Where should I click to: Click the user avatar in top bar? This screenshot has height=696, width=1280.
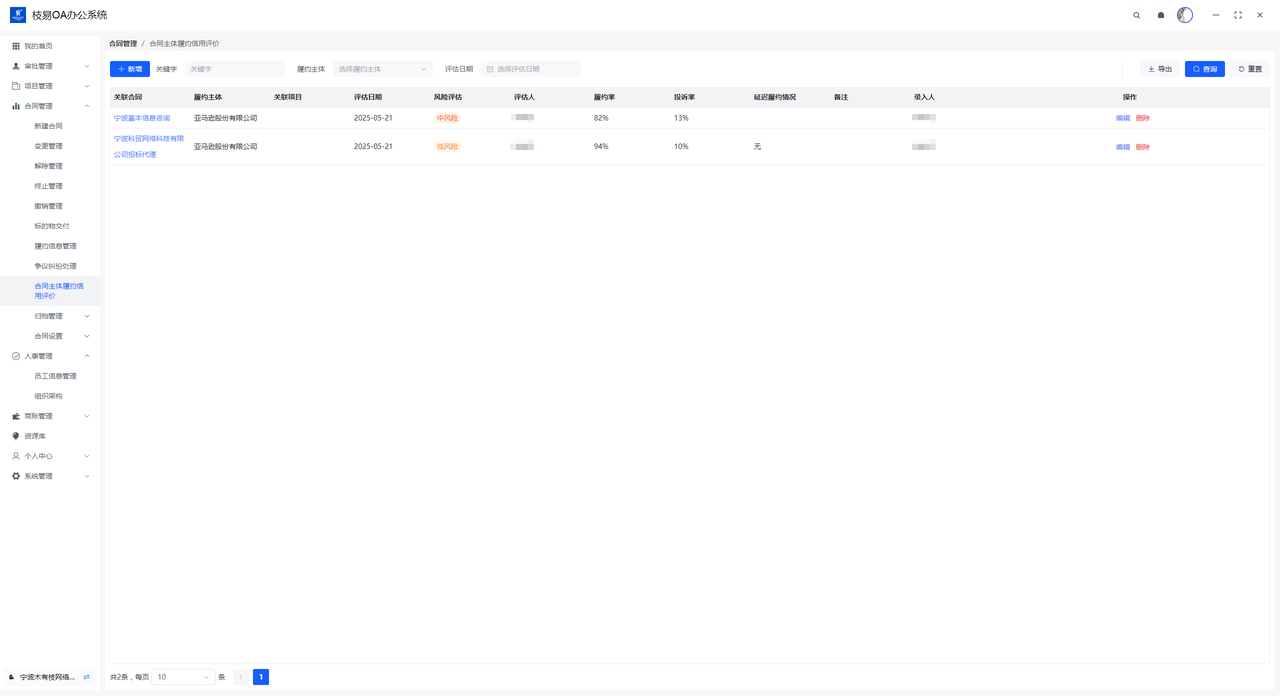tap(1185, 15)
